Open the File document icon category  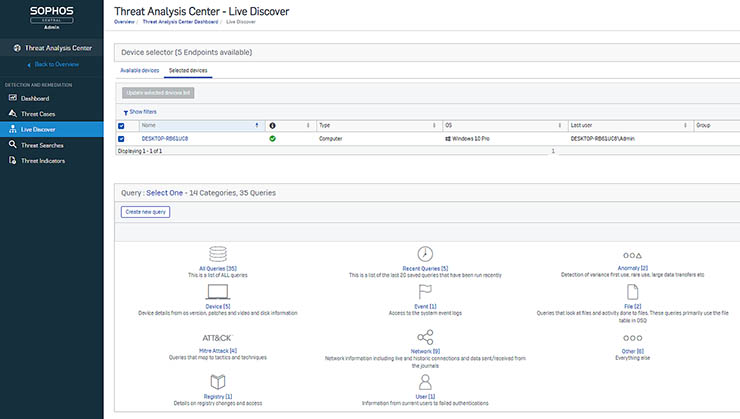click(x=631, y=292)
